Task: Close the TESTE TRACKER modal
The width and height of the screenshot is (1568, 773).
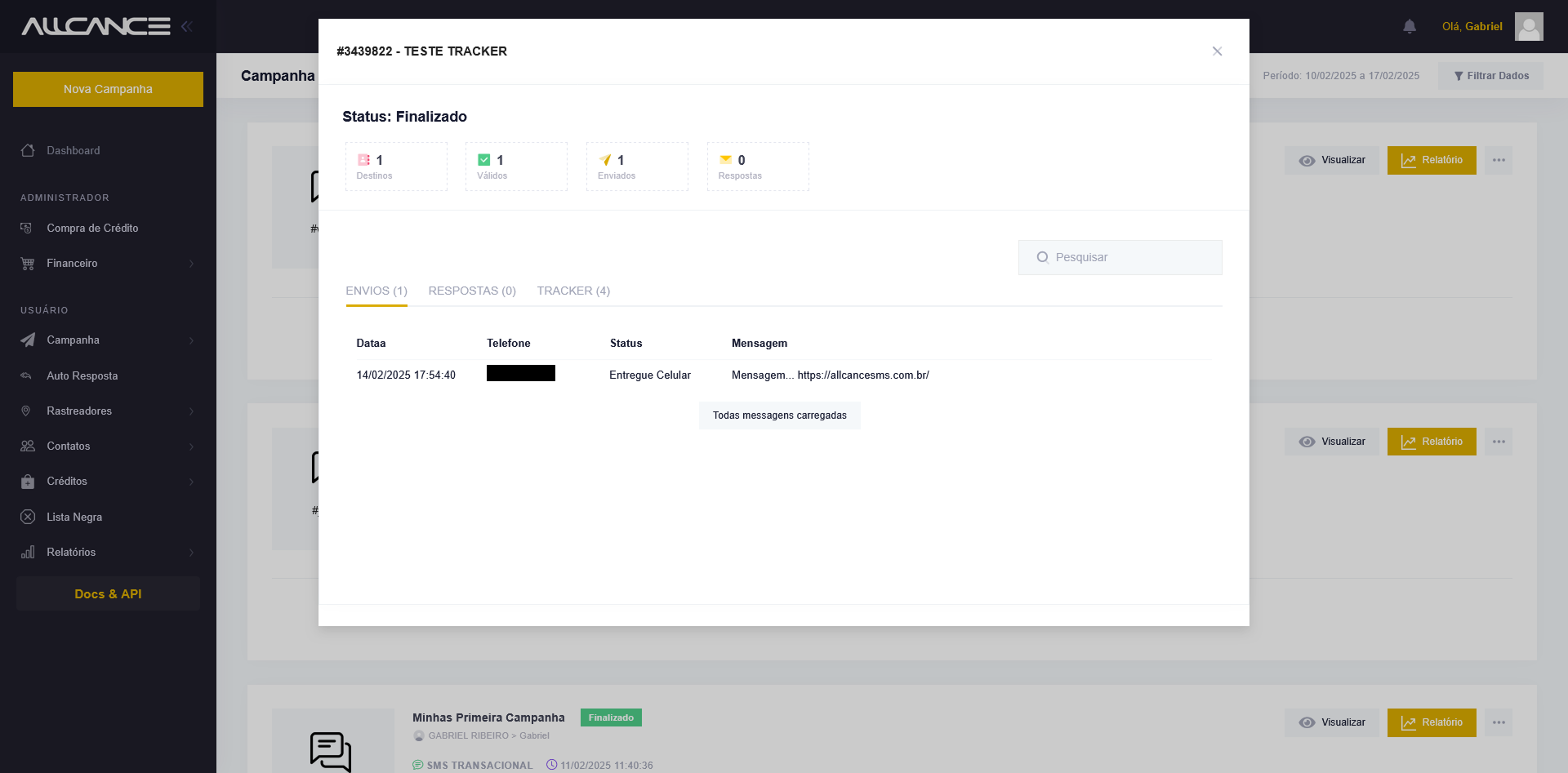Action: tap(1217, 51)
